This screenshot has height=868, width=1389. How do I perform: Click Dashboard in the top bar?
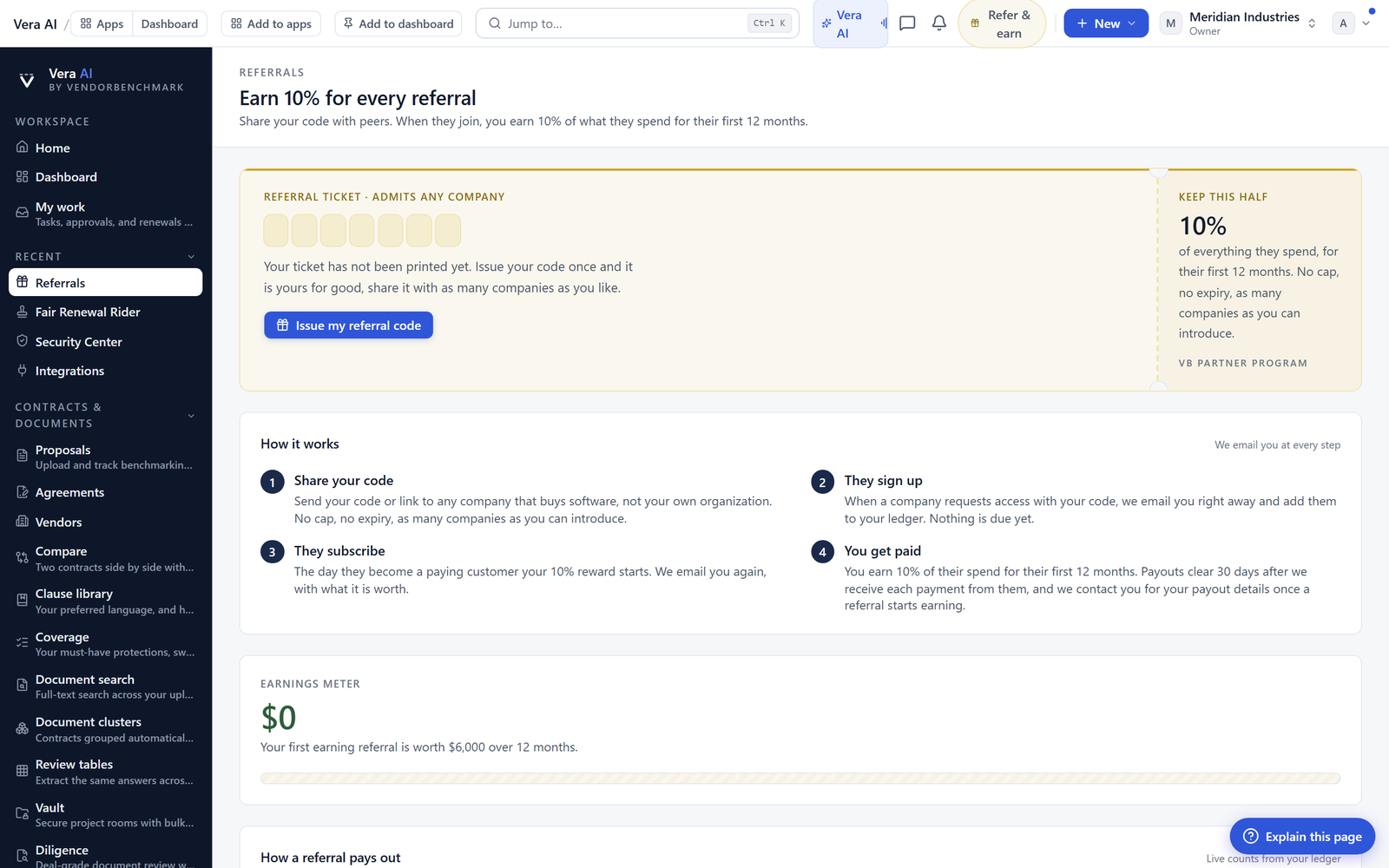169,23
